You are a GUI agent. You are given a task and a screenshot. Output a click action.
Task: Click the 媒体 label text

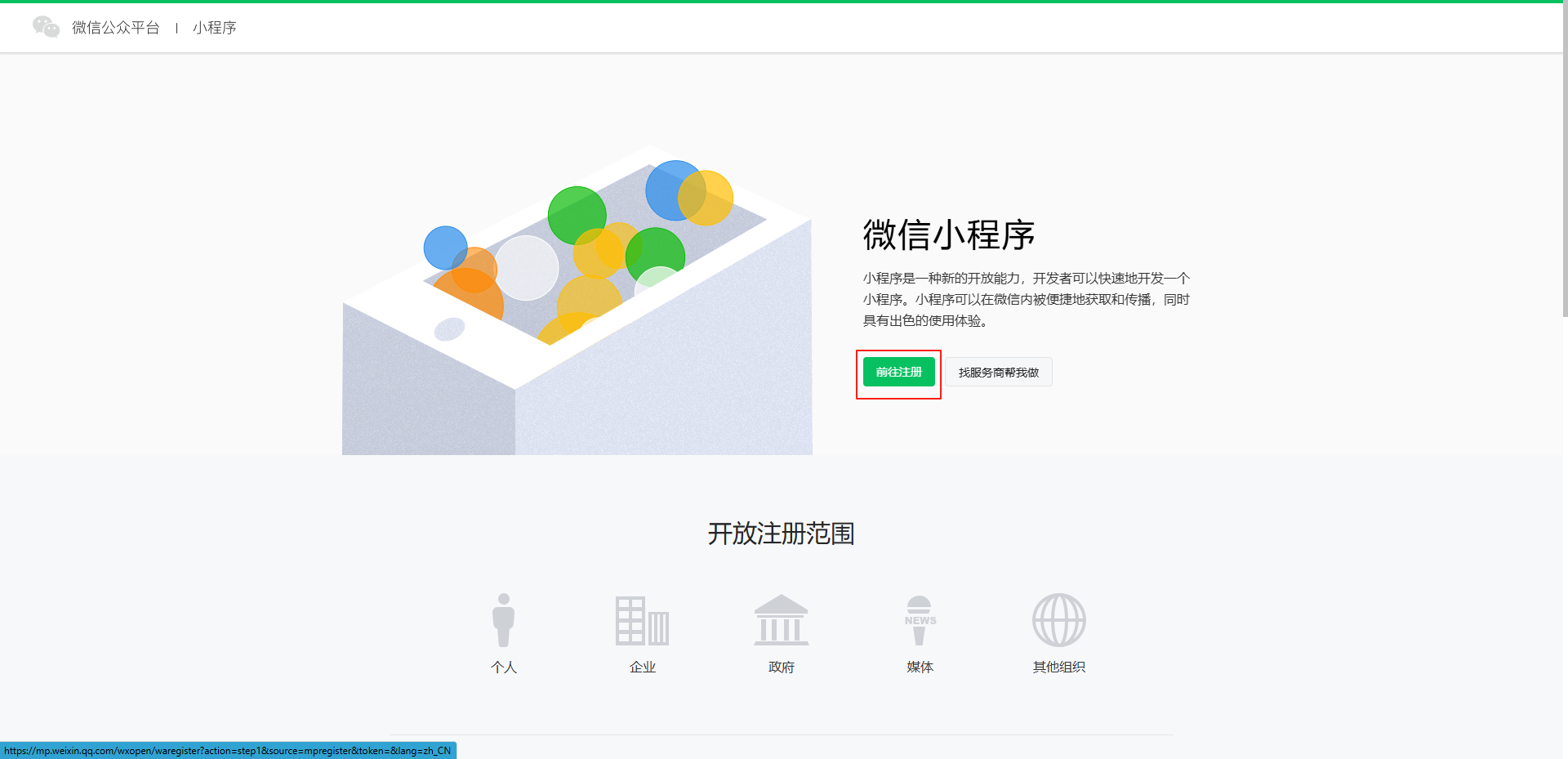920,667
